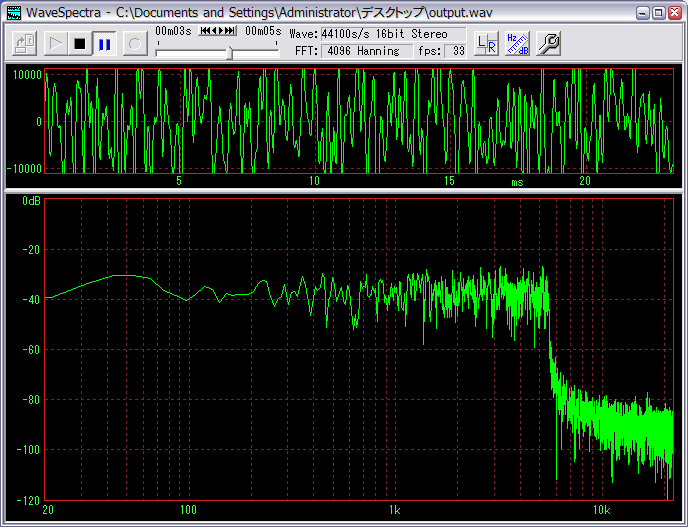The width and height of the screenshot is (688, 529).
Task: Open the Hz/dB scale measurement tool
Action: (517, 43)
